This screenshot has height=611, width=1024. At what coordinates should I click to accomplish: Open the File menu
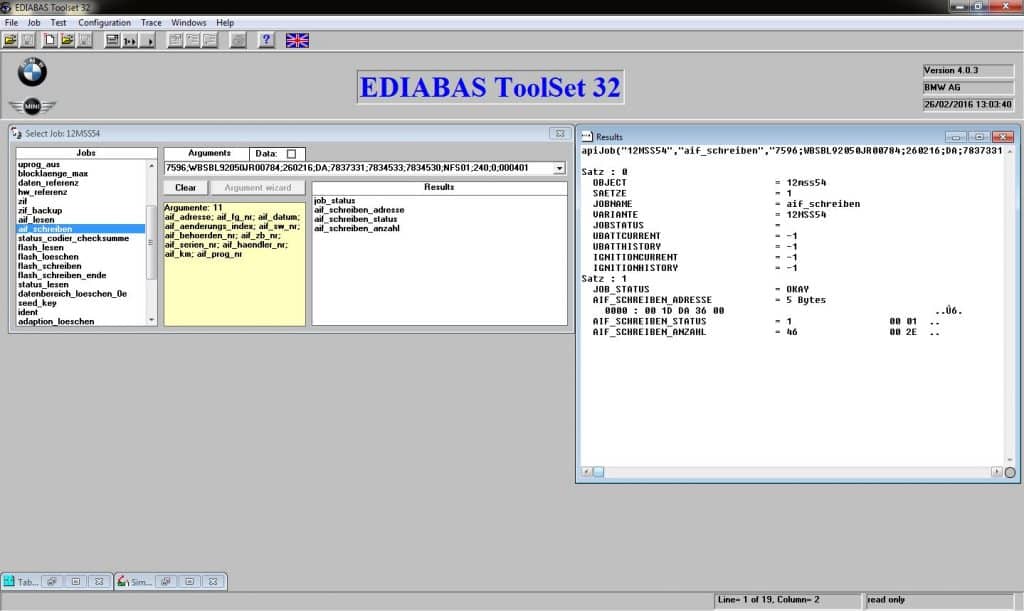click(10, 22)
